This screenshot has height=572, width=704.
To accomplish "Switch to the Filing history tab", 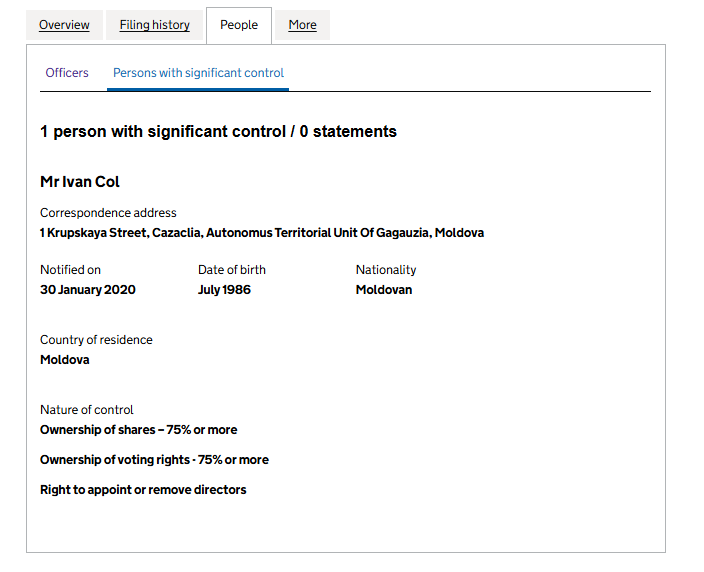I will point(154,25).
